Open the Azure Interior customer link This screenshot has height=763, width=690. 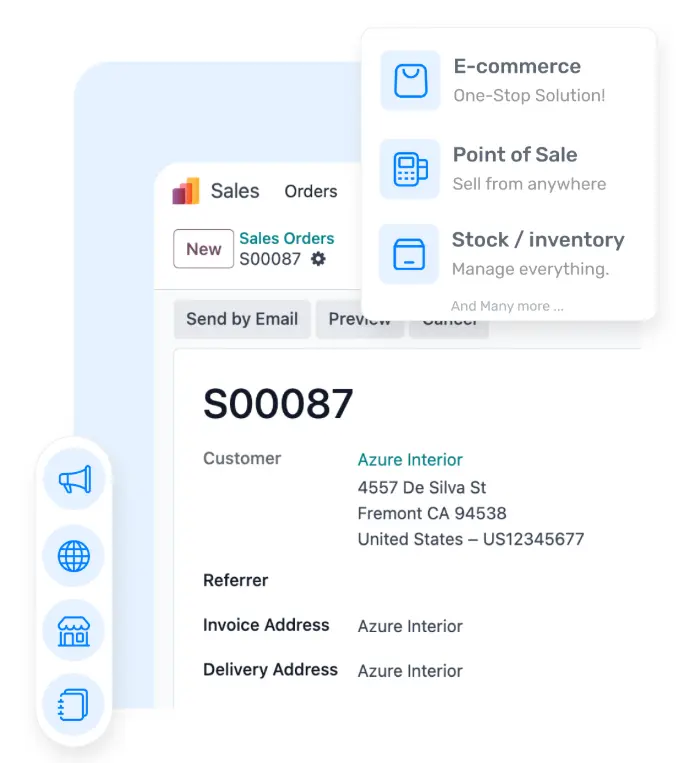pyautogui.click(x=410, y=460)
